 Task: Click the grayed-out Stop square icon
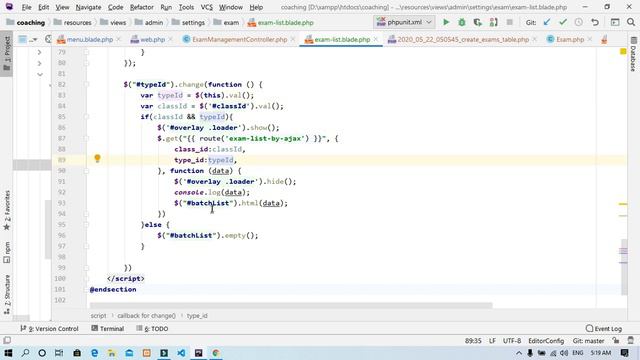tap(509, 22)
